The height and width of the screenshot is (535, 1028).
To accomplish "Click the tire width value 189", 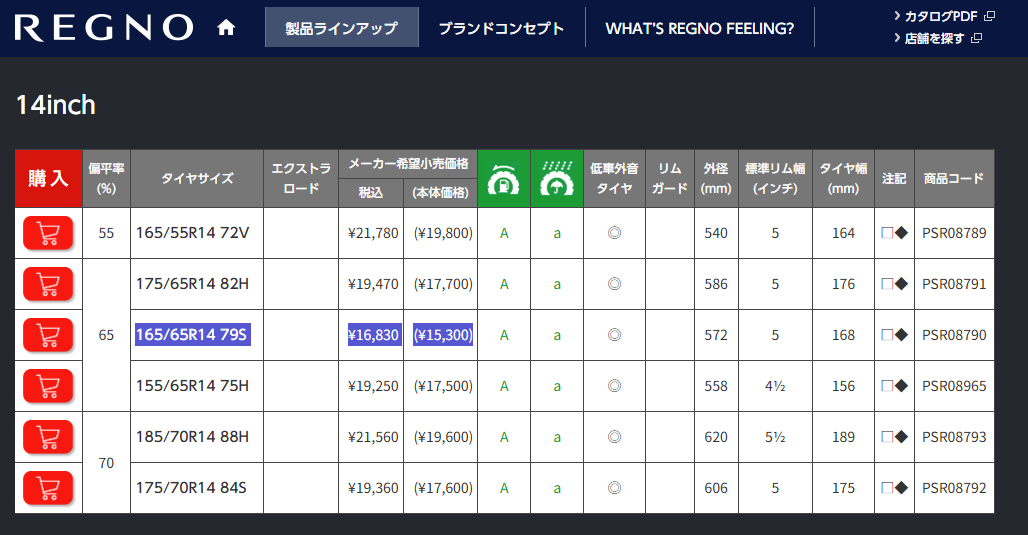I will [x=843, y=437].
